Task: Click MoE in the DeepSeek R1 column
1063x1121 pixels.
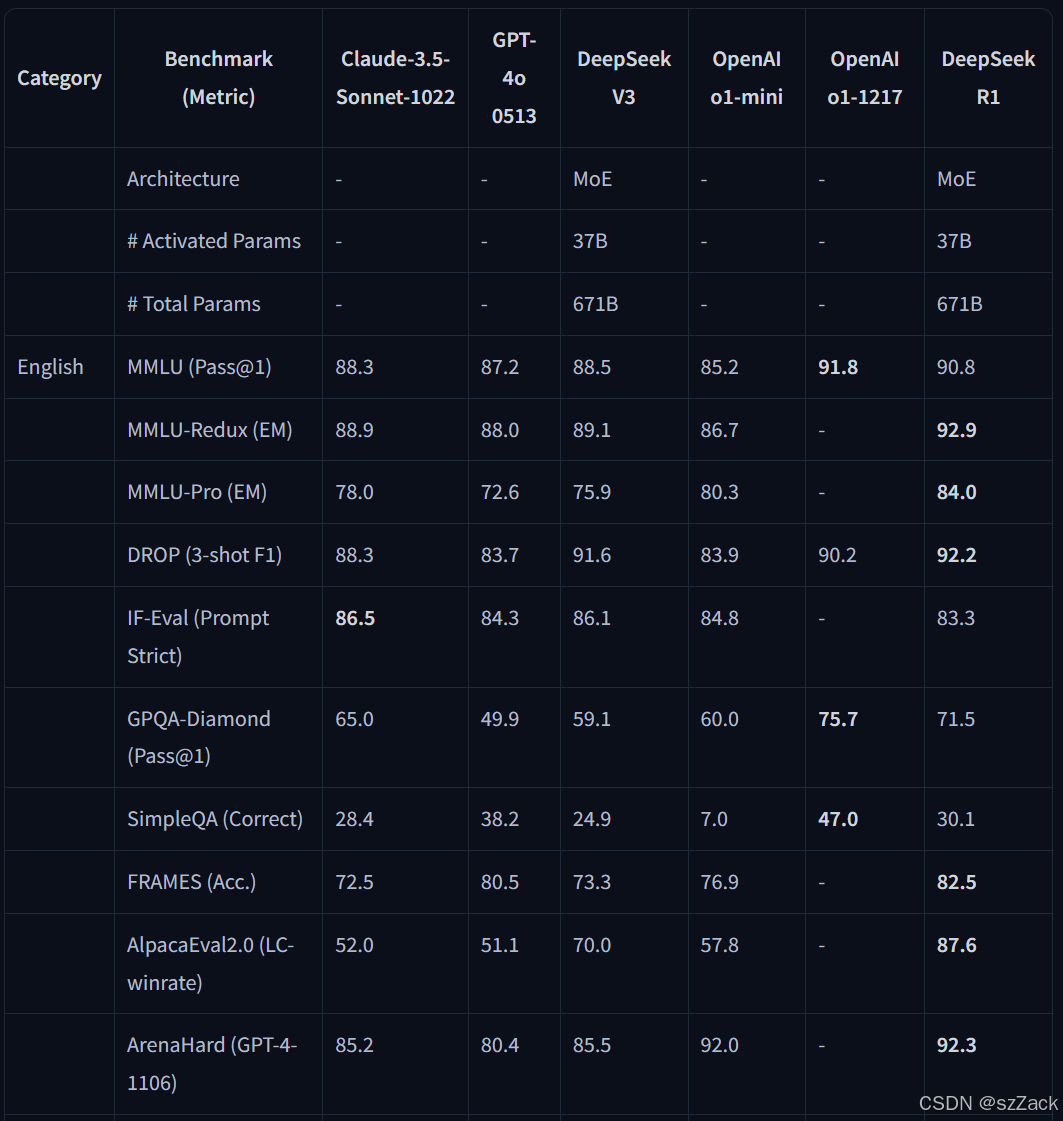Action: pos(956,179)
